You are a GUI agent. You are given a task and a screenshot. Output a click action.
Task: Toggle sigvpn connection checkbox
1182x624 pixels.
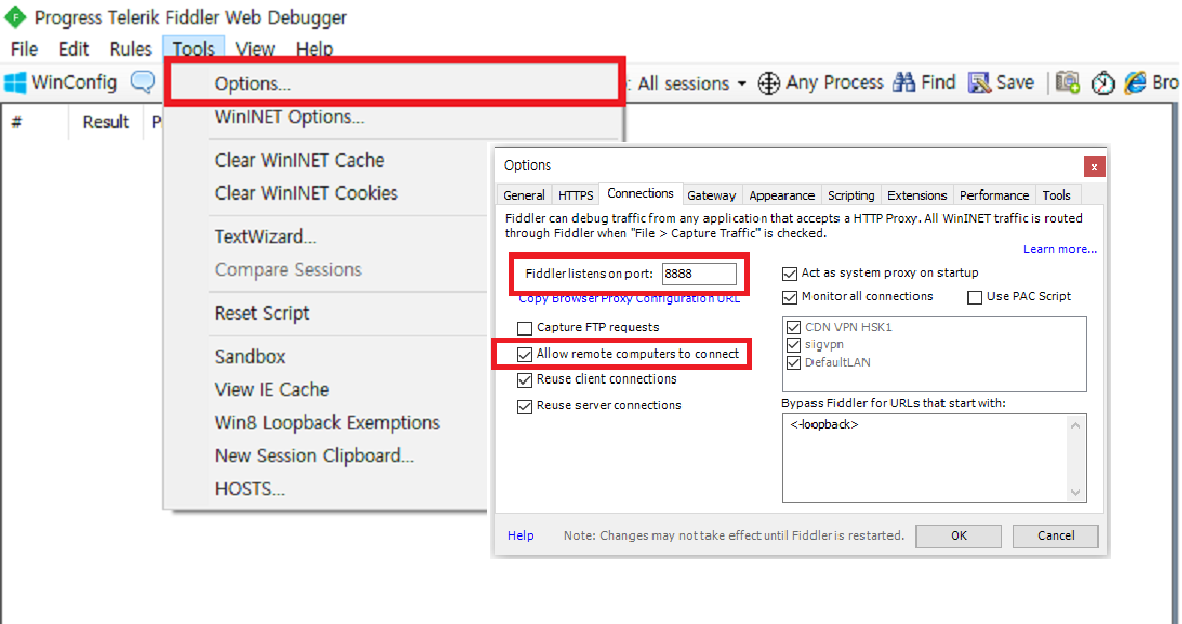tap(793, 345)
